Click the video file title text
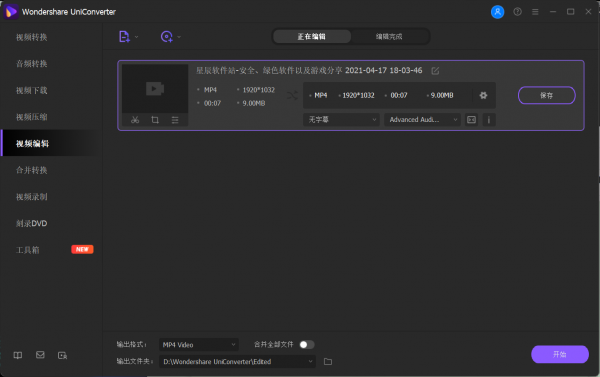This screenshot has width=600, height=377. 309,70
